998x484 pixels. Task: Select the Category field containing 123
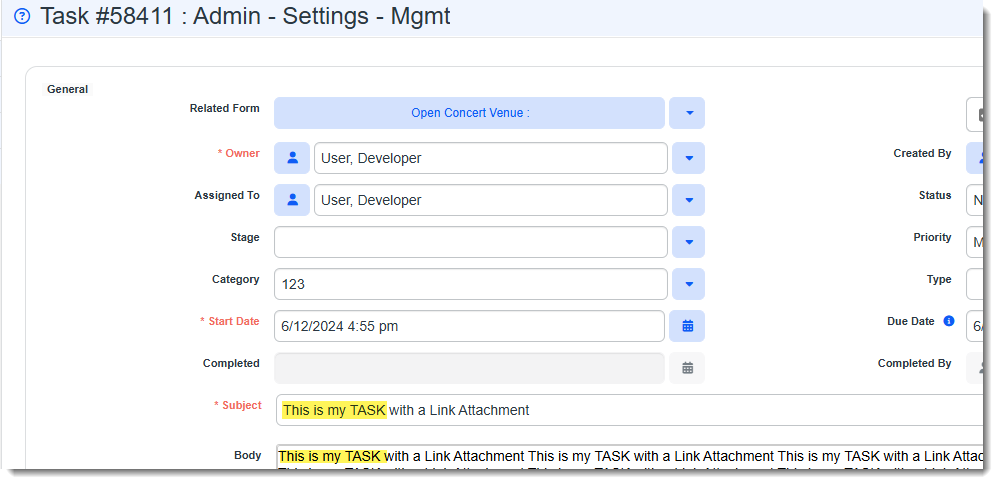pyautogui.click(x=470, y=284)
